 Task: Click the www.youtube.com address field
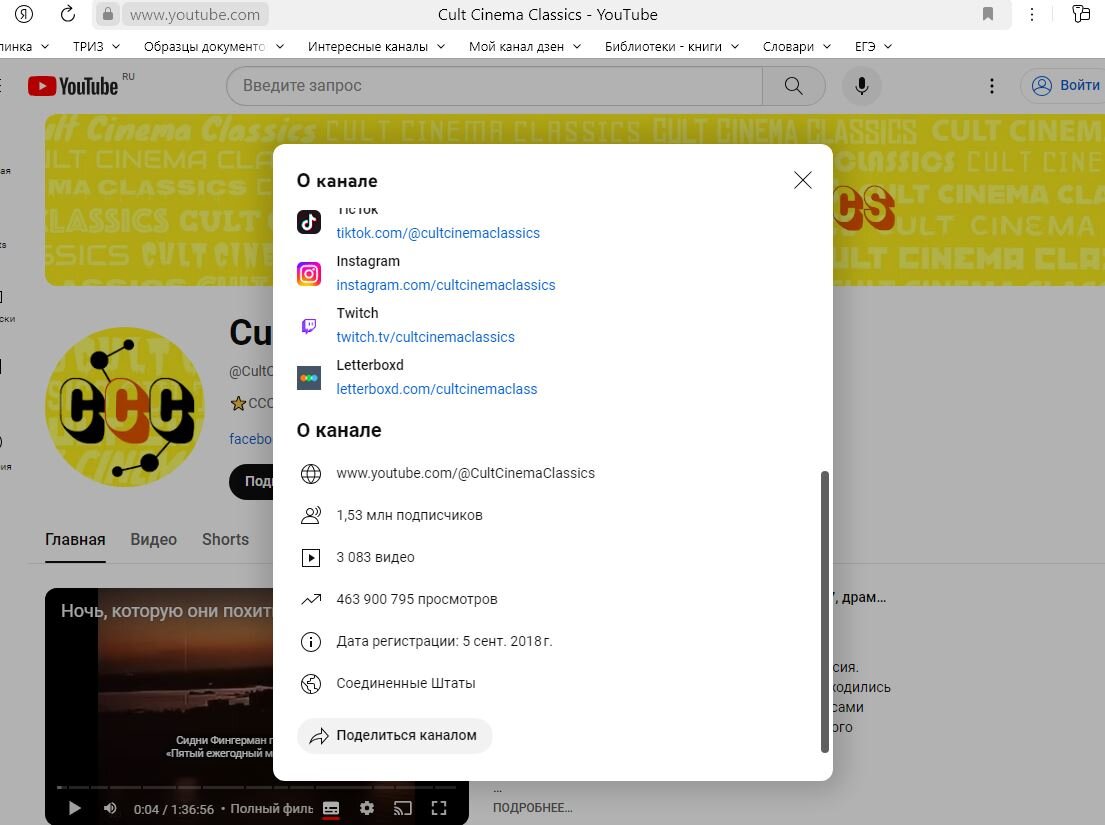[195, 14]
